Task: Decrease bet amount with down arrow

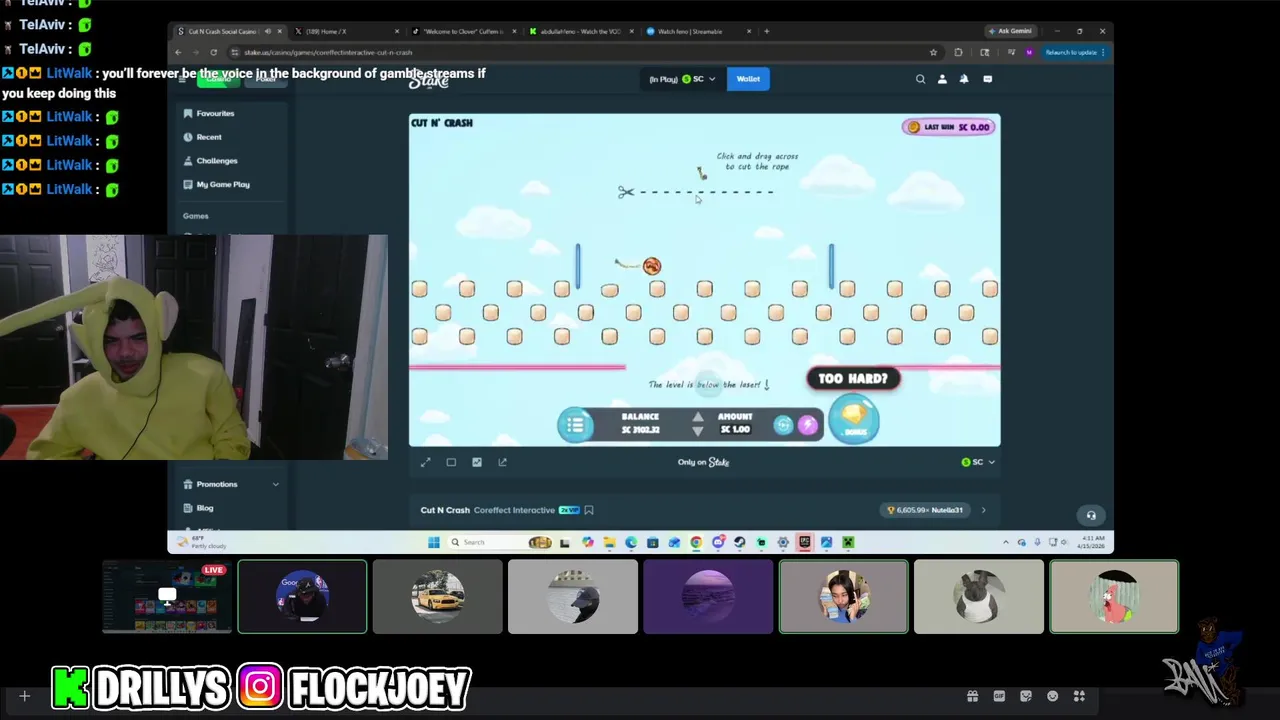Action: [698, 431]
